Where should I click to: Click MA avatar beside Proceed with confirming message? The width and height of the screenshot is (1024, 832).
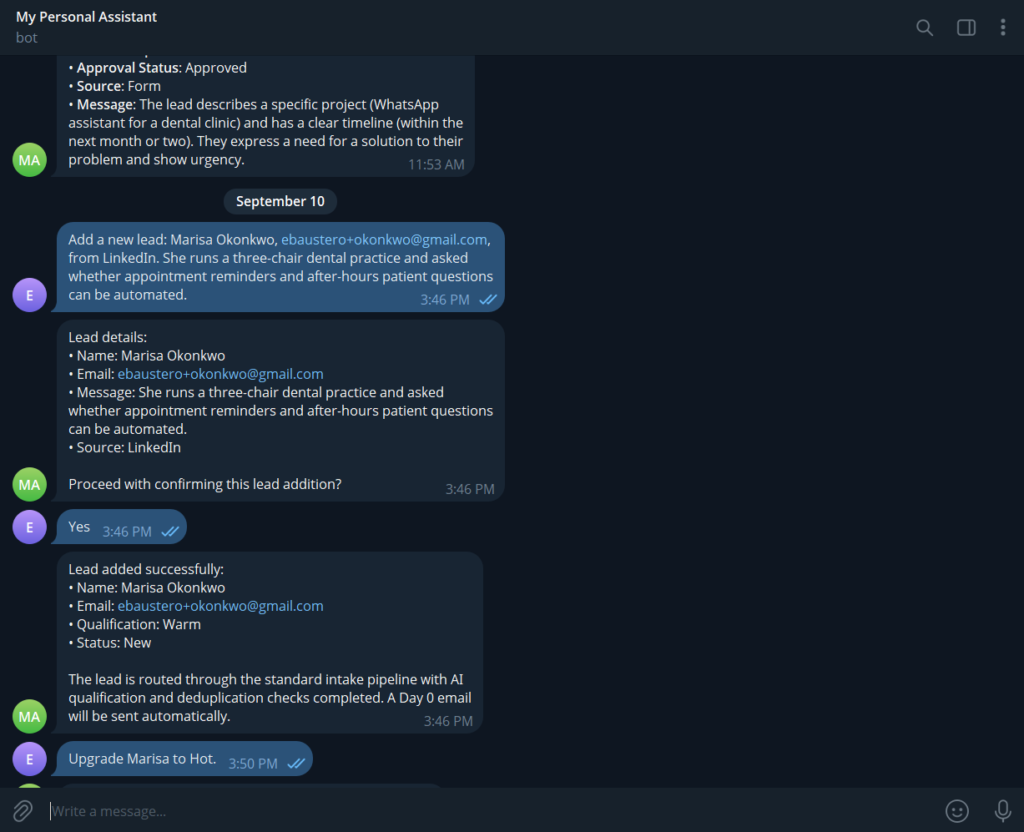(x=29, y=485)
